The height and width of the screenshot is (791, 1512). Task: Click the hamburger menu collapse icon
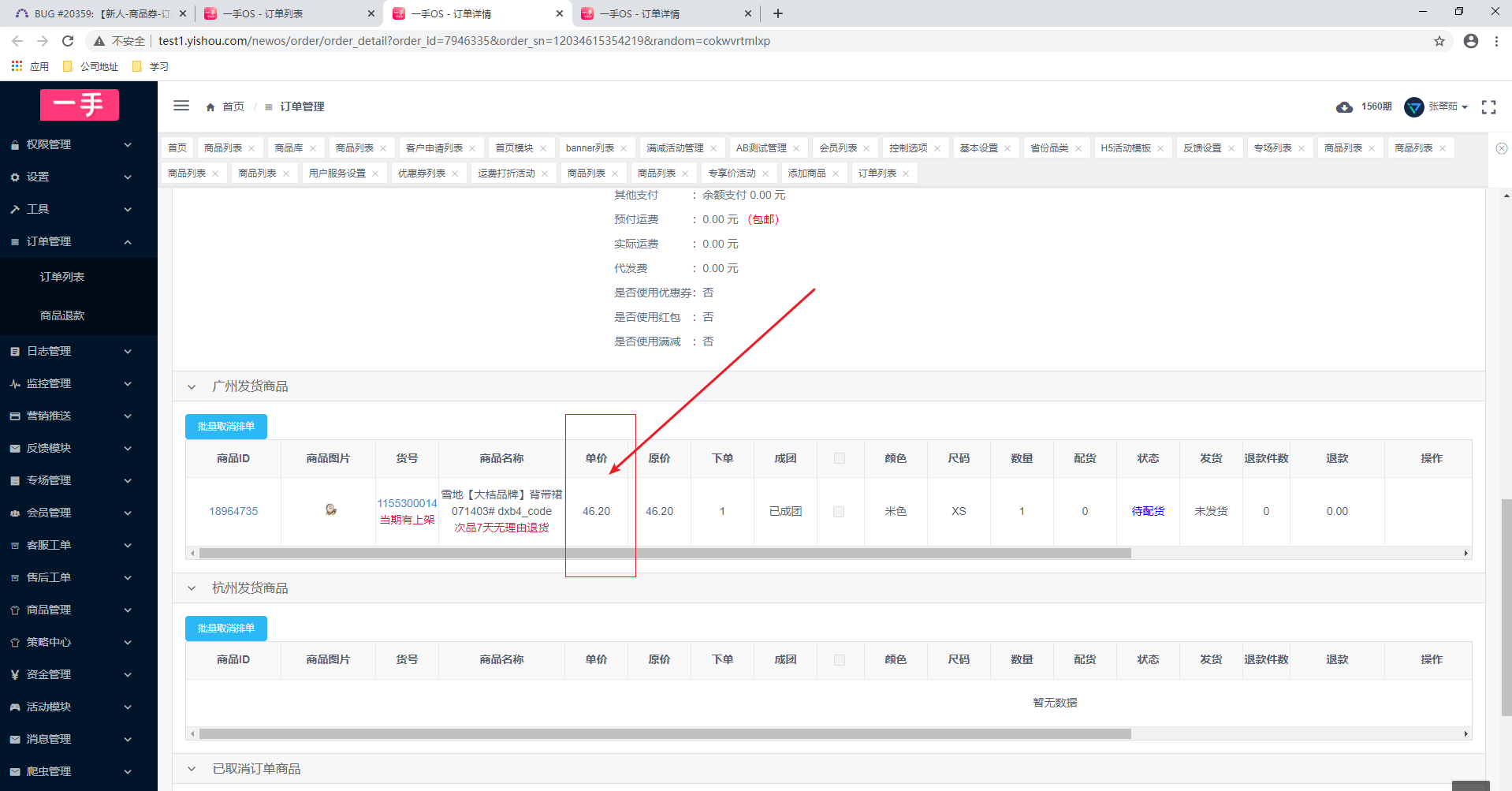click(x=181, y=106)
